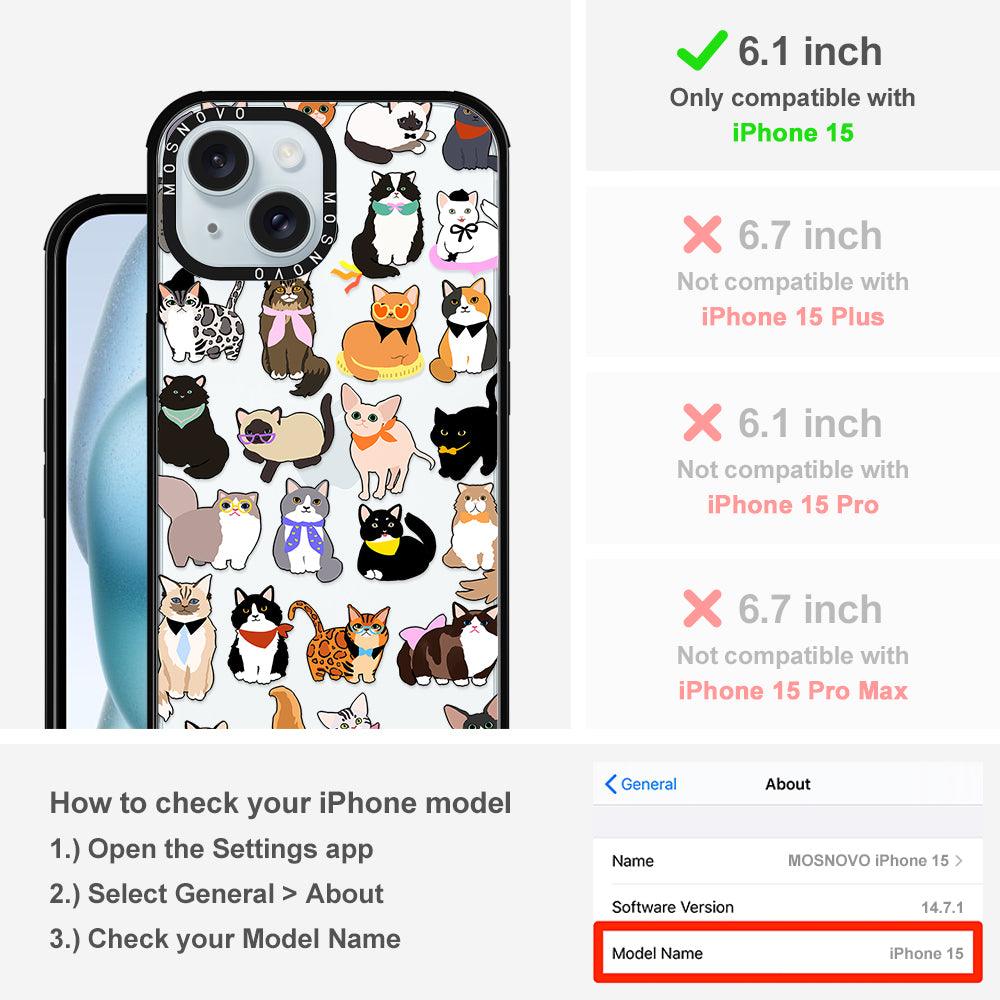Image resolution: width=1000 pixels, height=1000 pixels.
Task: Click the red X beside iPhone 15 Pro
Action: [x=702, y=422]
